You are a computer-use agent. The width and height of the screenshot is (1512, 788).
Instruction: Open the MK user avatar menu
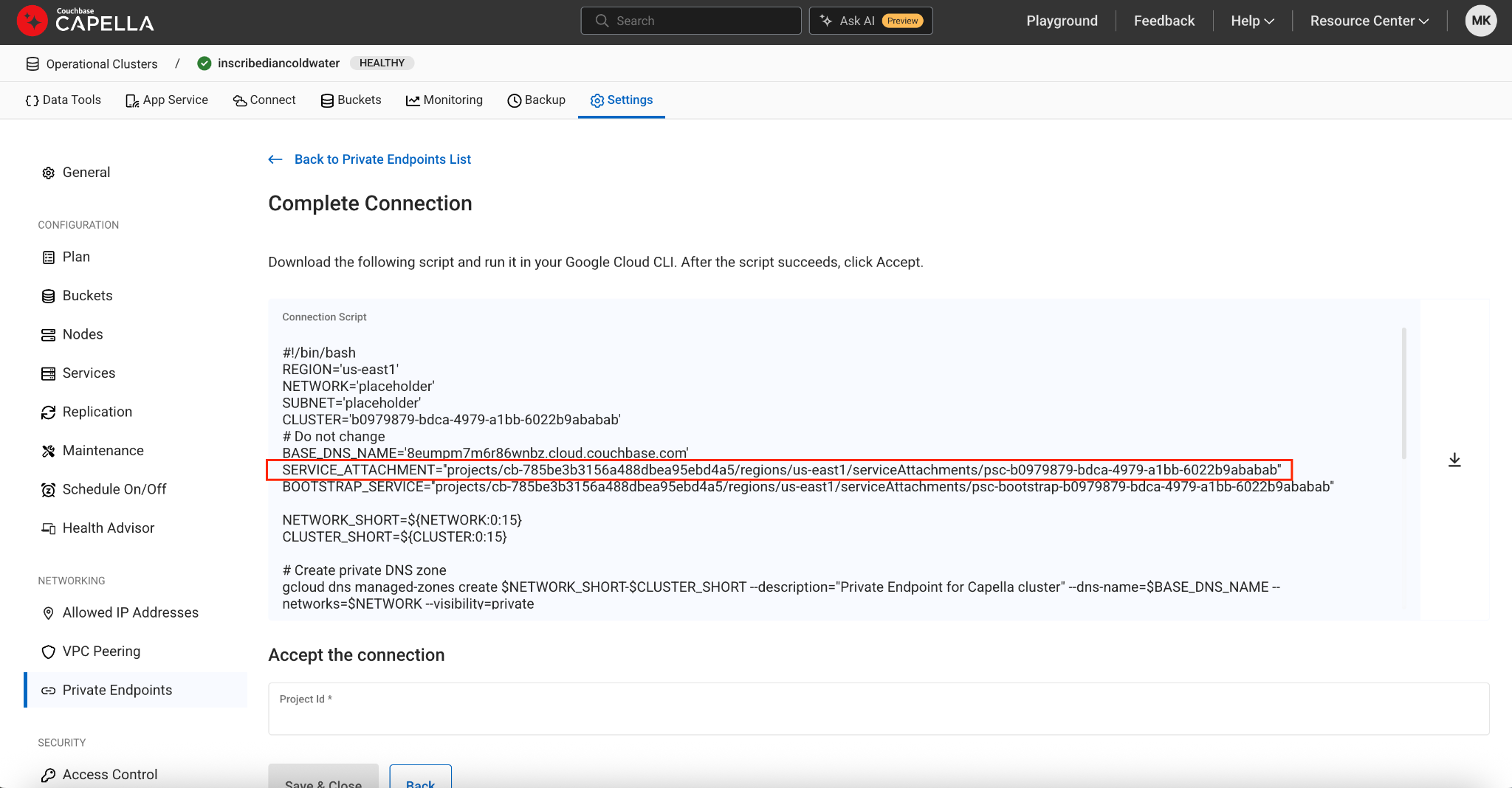point(1480,21)
